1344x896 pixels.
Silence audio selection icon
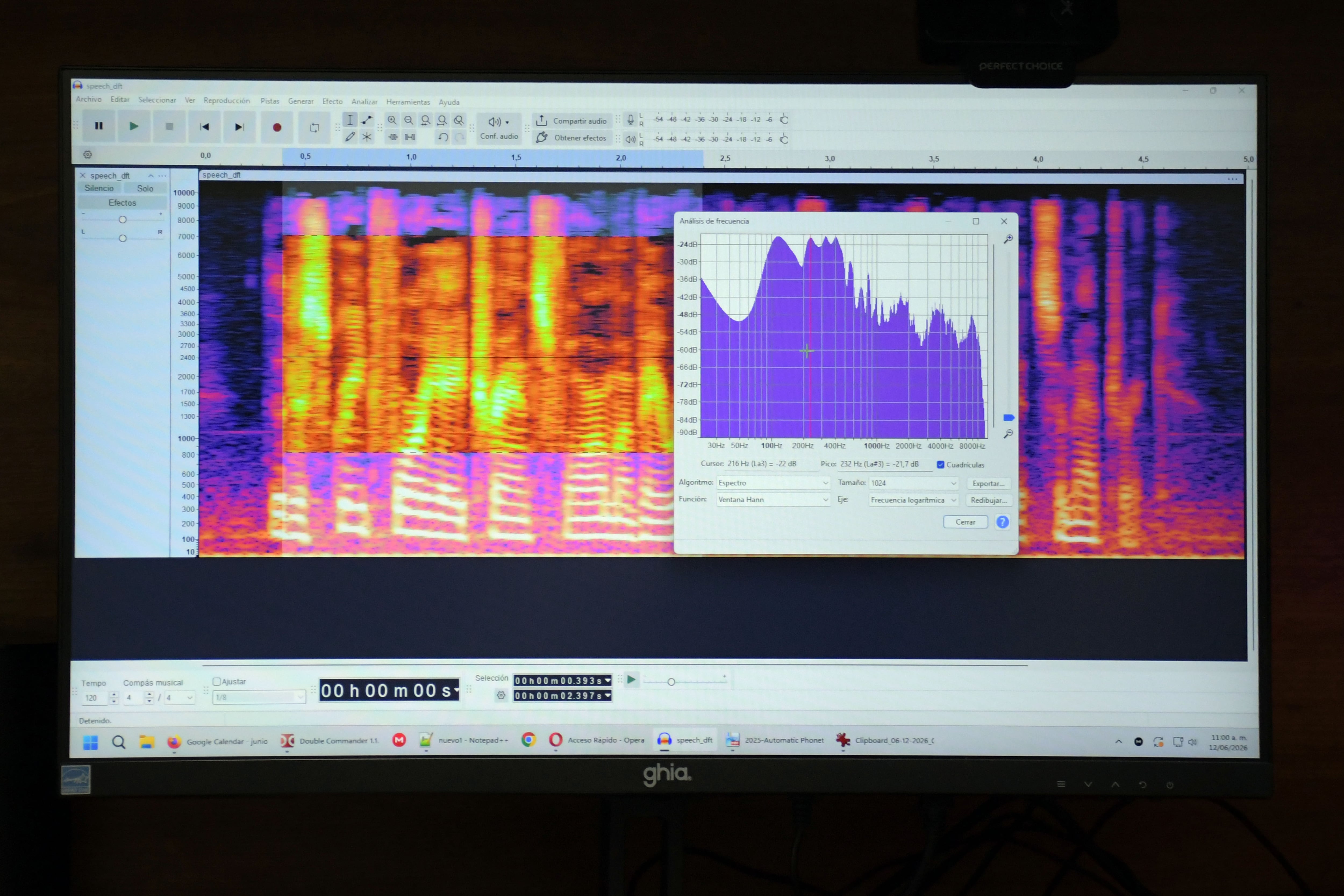tap(410, 137)
